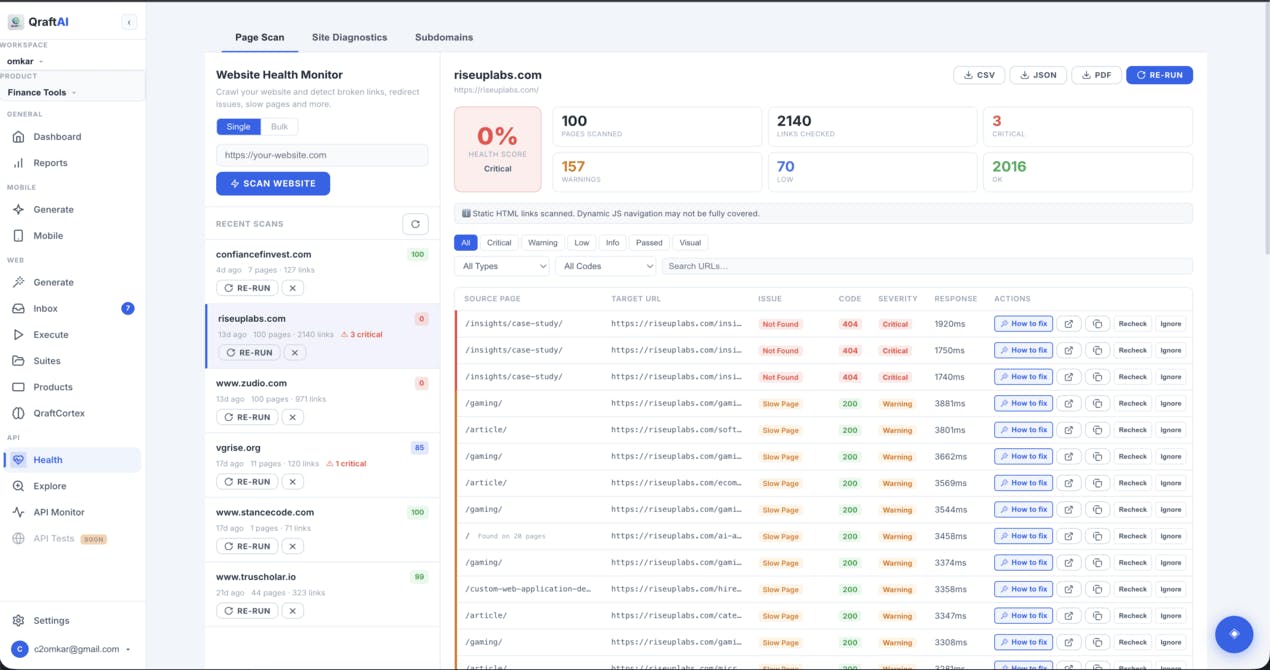Viewport: 1270px width, 670px height.
Task: Filter results by Passed
Action: pyautogui.click(x=649, y=243)
